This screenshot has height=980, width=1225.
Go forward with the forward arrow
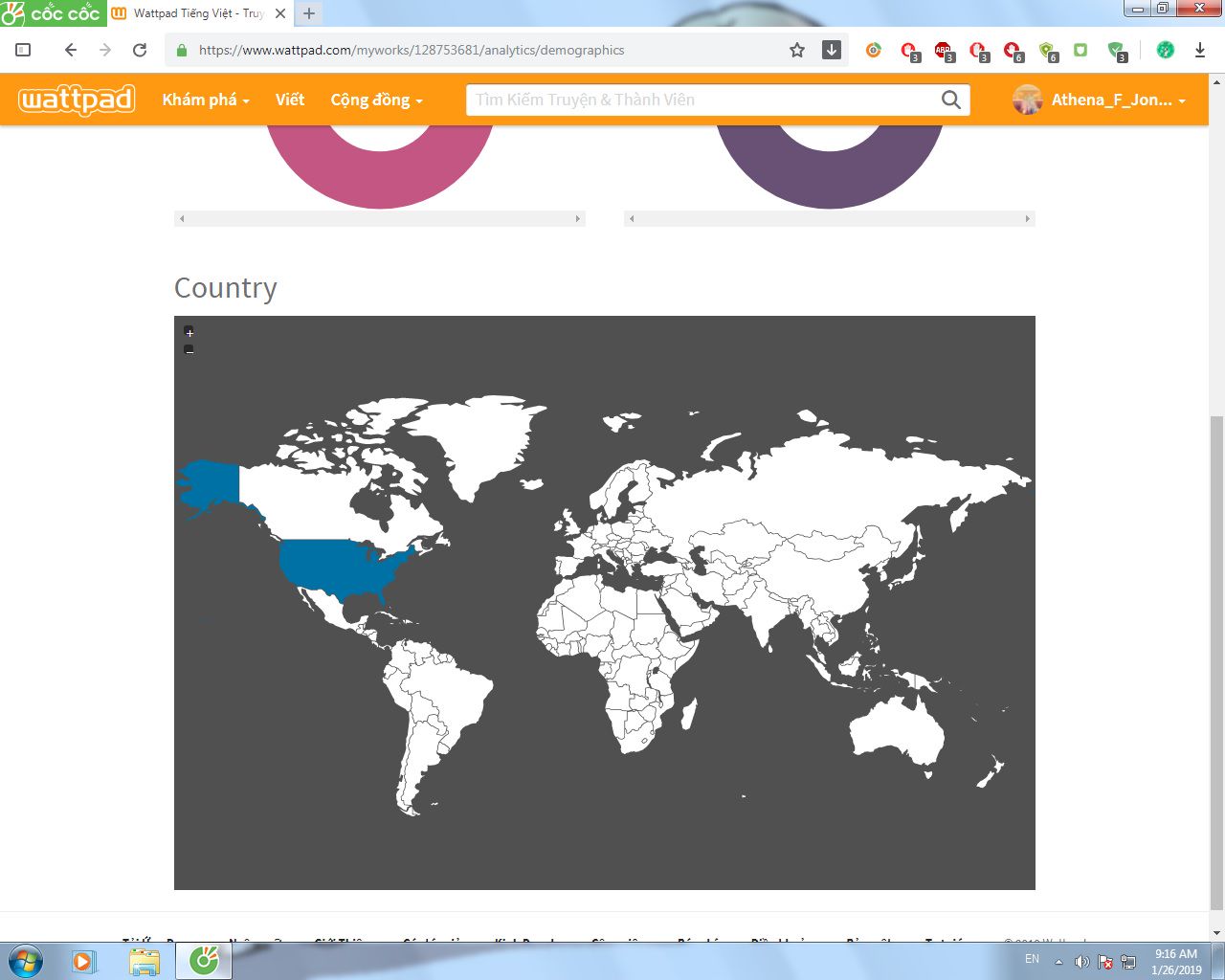(105, 50)
